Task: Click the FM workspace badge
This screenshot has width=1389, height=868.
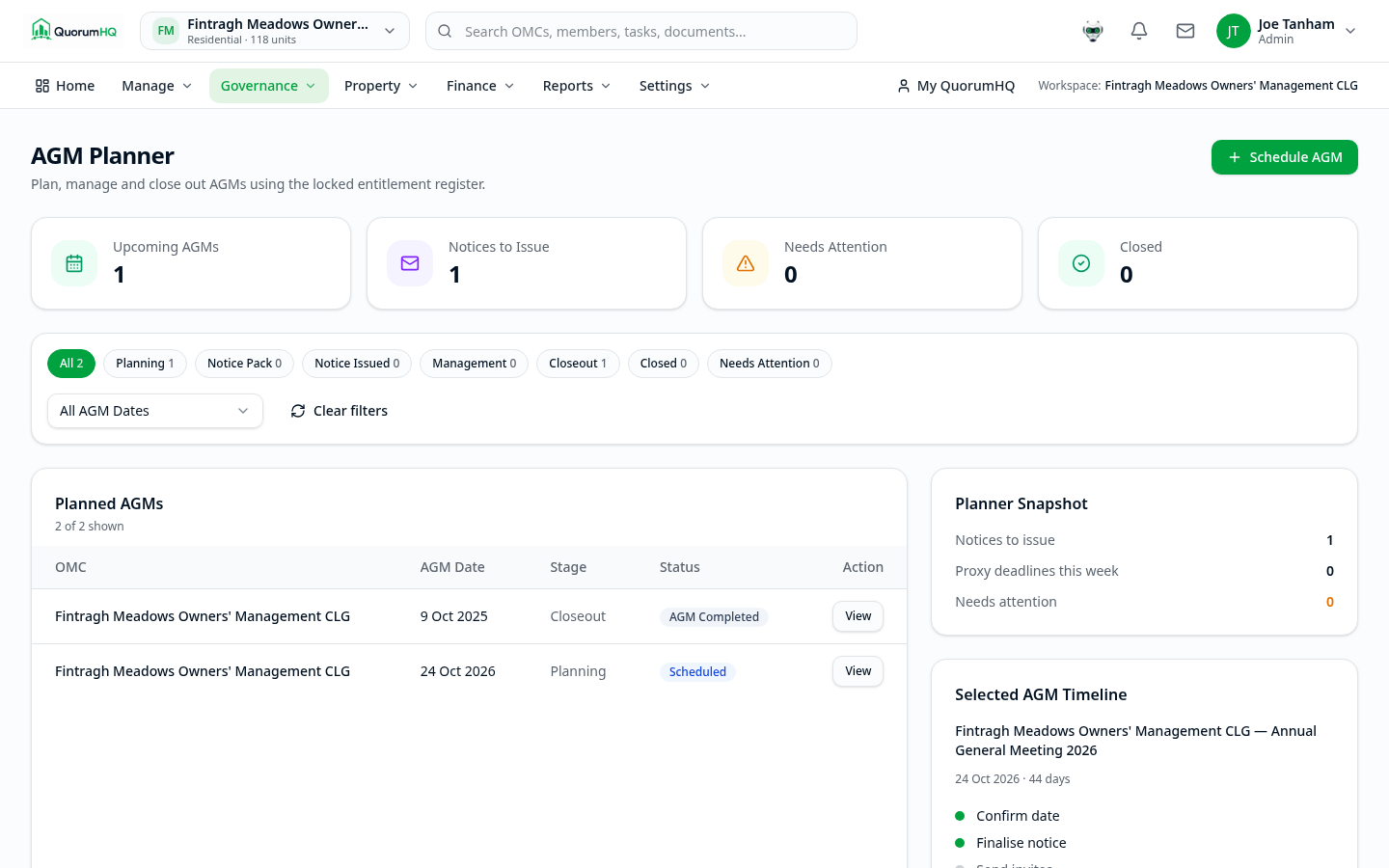Action: (x=166, y=31)
